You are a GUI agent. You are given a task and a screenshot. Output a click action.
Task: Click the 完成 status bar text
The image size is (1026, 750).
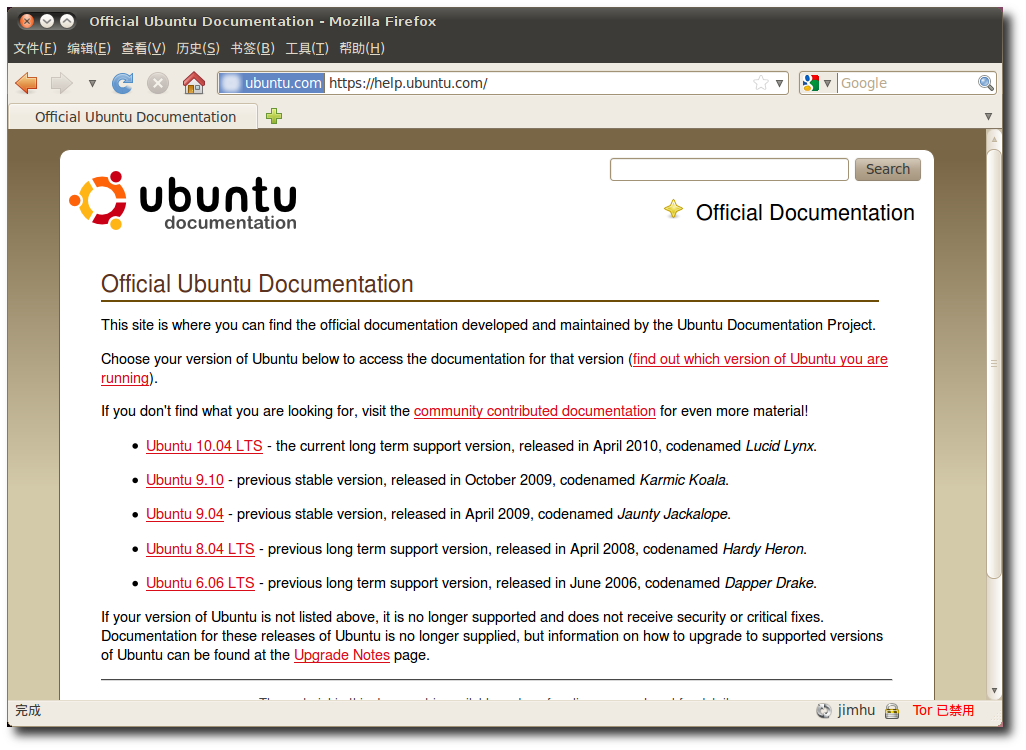[28, 710]
